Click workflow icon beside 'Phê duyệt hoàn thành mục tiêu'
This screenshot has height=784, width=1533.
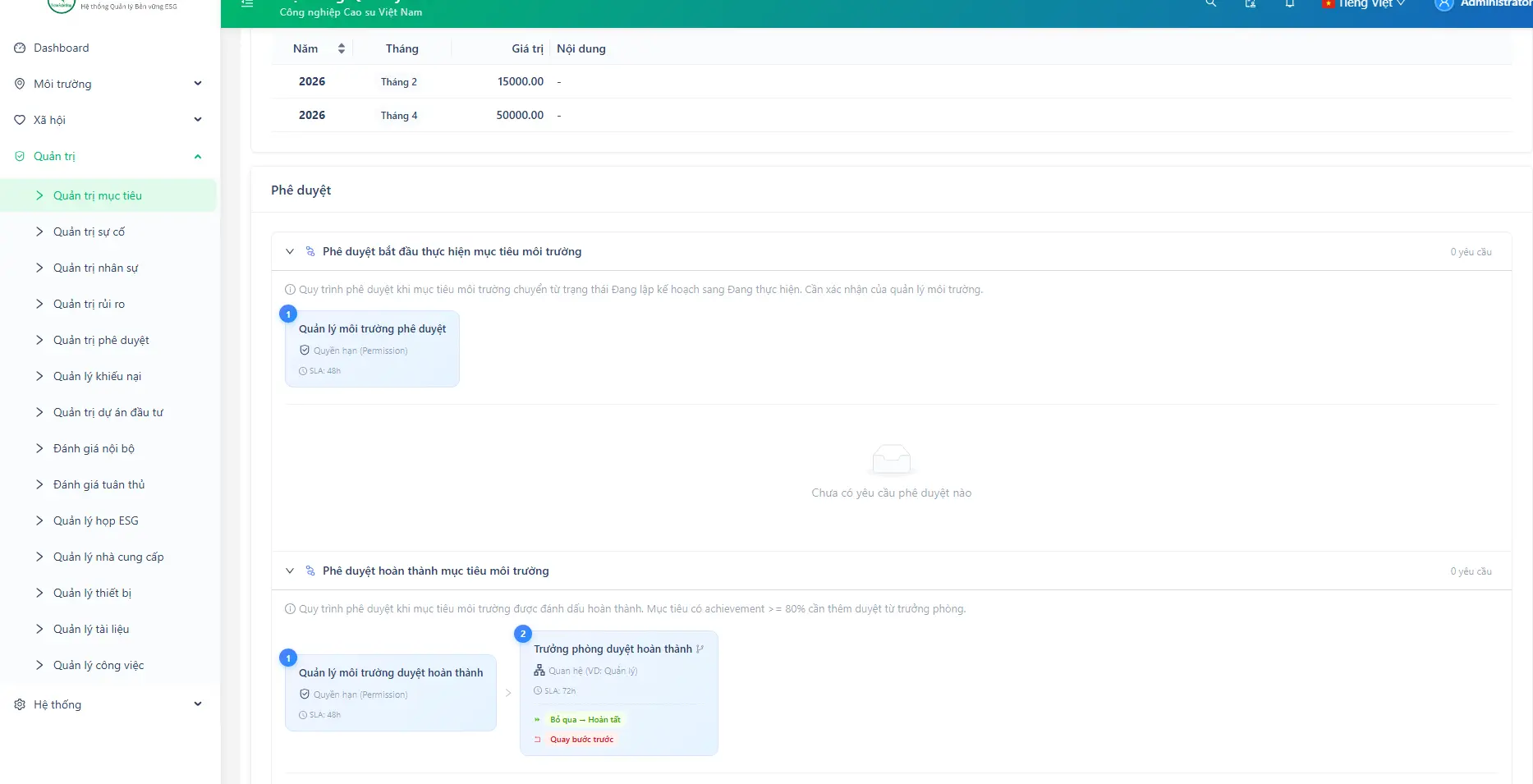pyautogui.click(x=310, y=571)
